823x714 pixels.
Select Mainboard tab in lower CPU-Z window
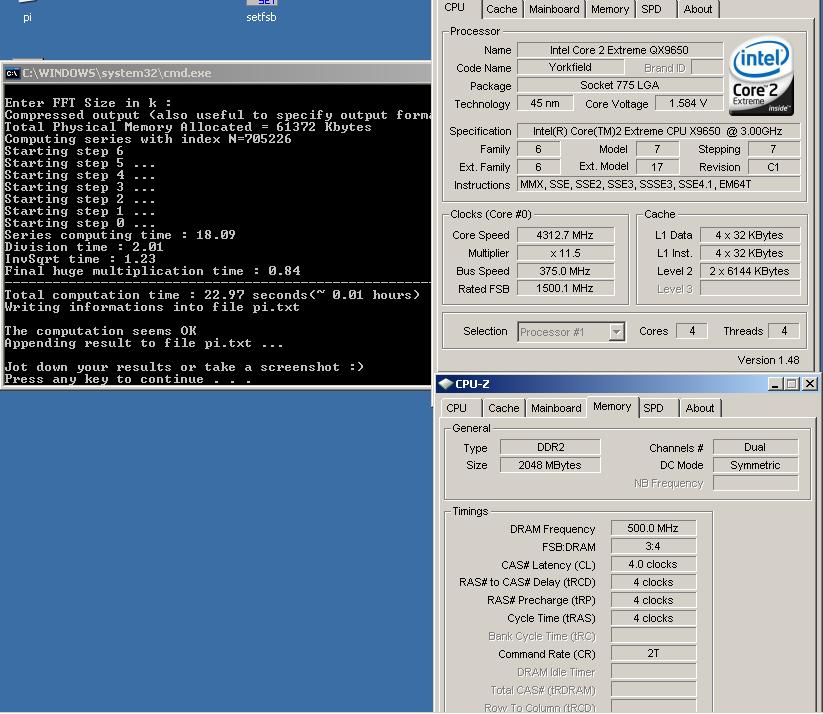(556, 408)
